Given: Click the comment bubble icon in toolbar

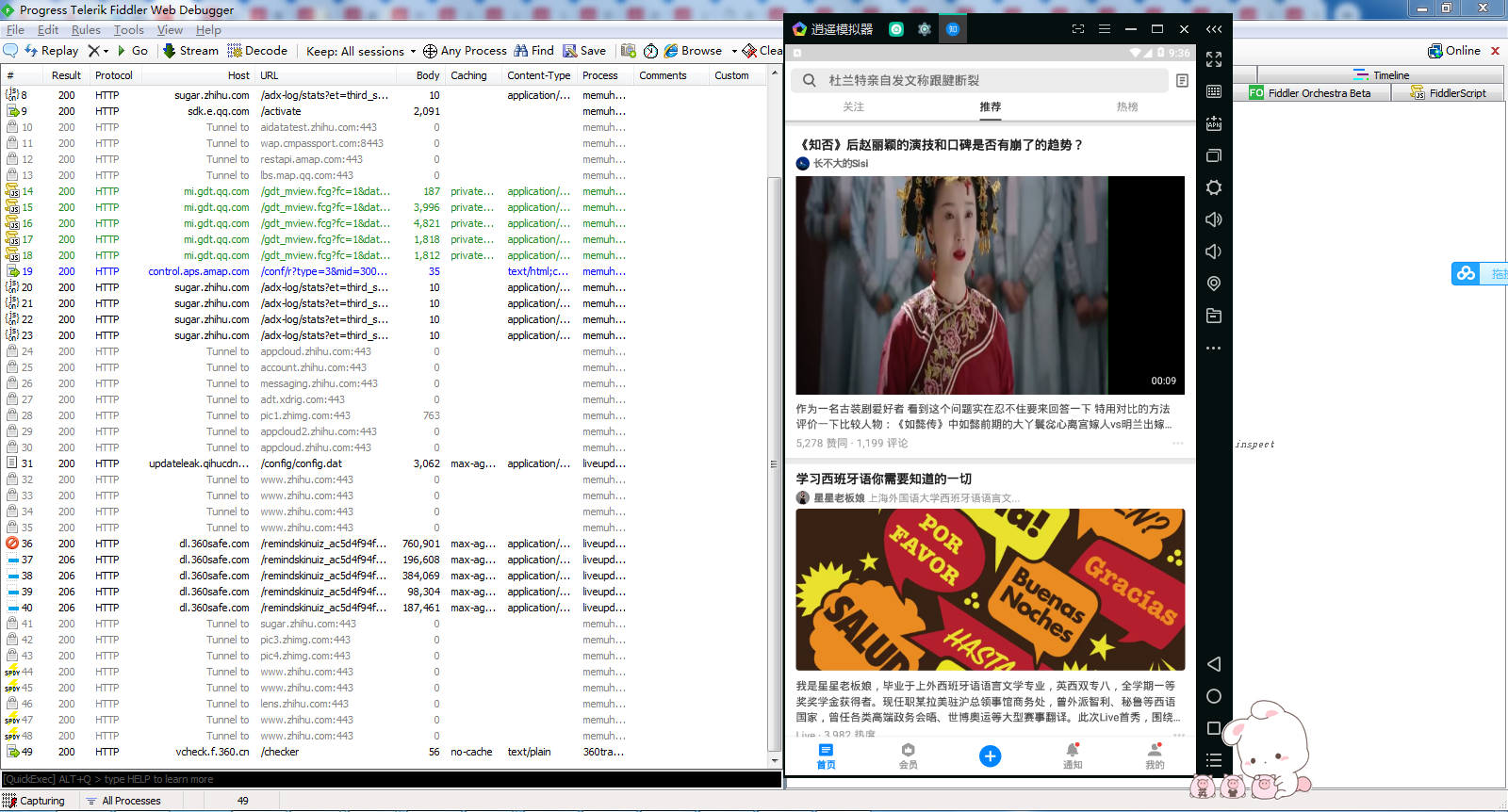Looking at the screenshot, I should coord(10,51).
